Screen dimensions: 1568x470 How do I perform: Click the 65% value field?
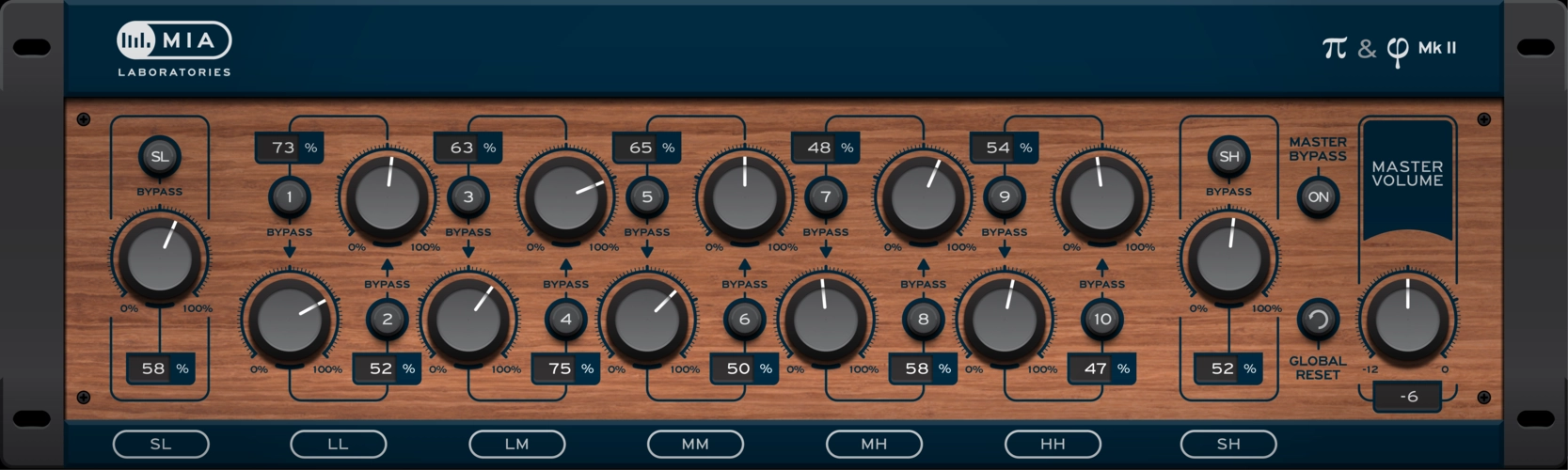(646, 148)
